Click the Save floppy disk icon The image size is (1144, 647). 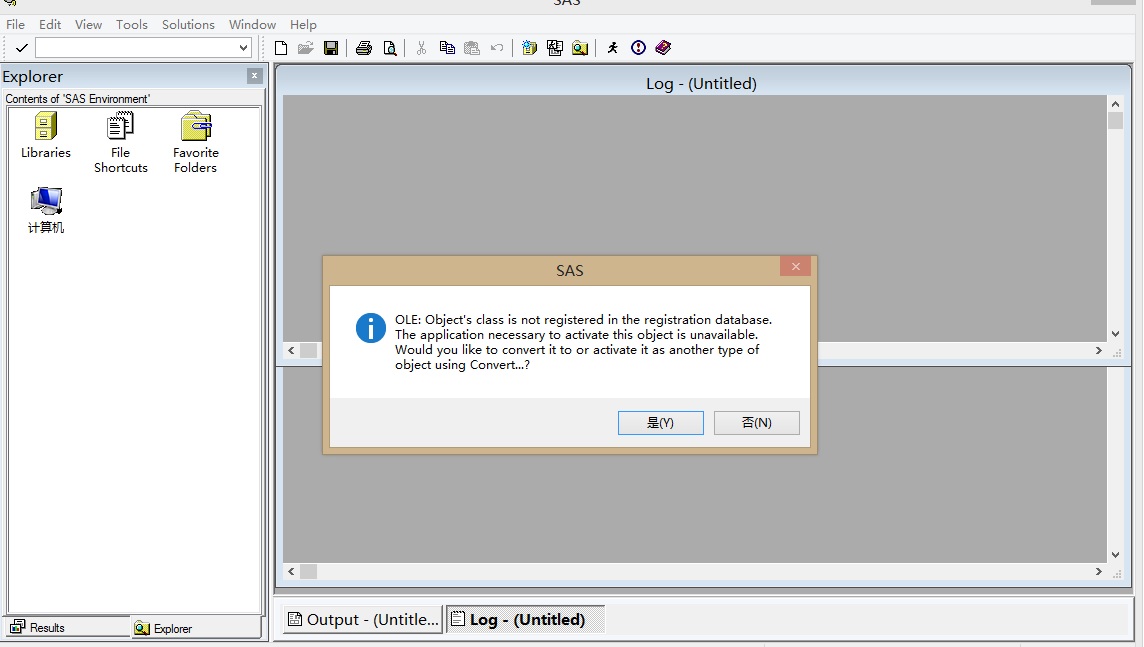pyautogui.click(x=331, y=48)
